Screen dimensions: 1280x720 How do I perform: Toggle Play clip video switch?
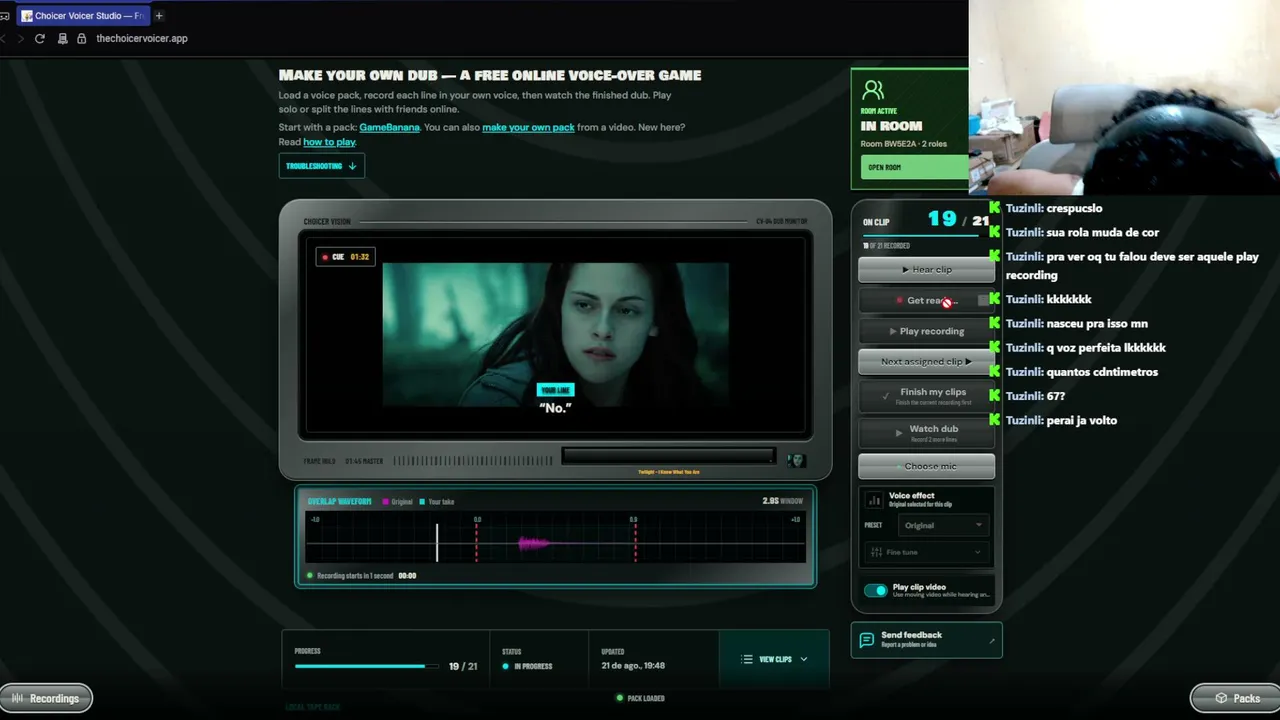pos(875,590)
